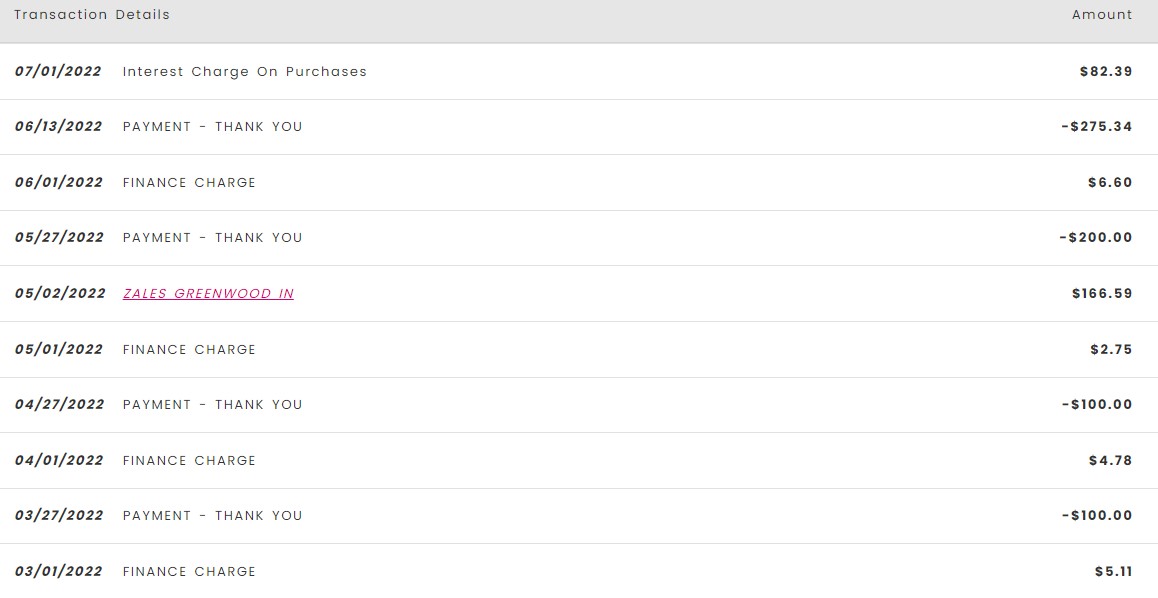Select the 04/27/2022 payment date
The width and height of the screenshot is (1158, 598).
coord(59,405)
